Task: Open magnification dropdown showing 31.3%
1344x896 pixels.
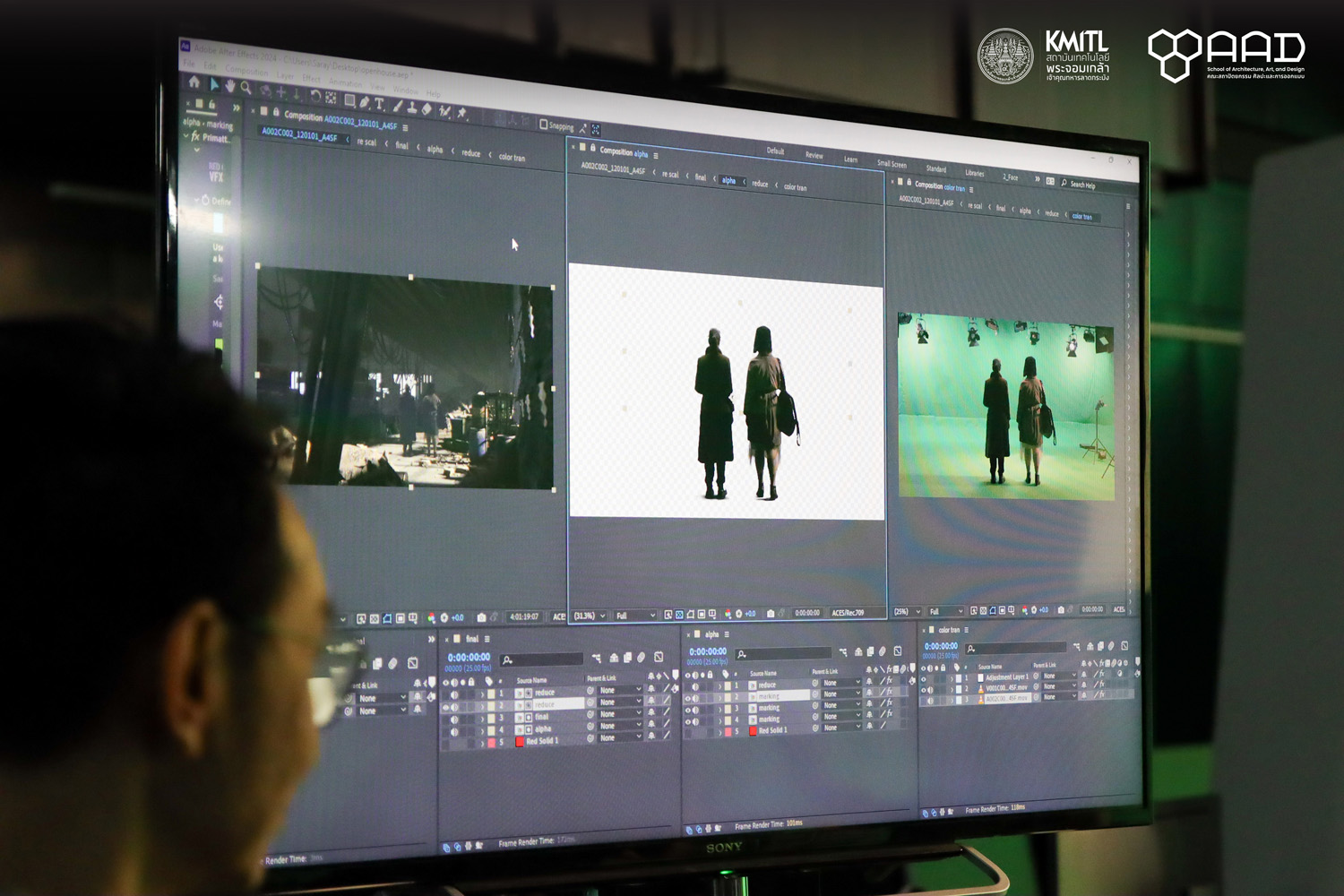Action: click(x=590, y=616)
